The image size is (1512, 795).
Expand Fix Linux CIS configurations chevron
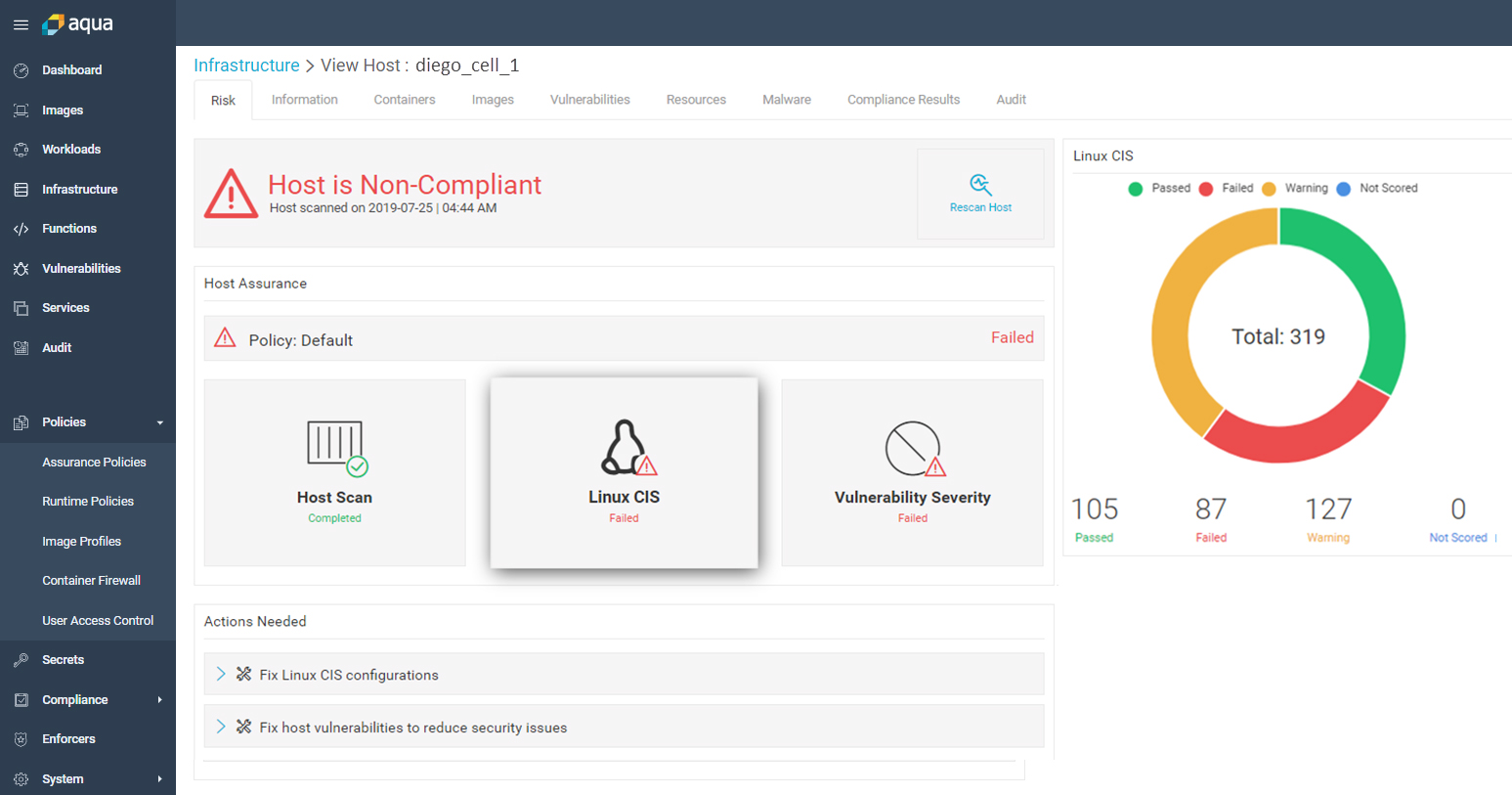click(221, 674)
